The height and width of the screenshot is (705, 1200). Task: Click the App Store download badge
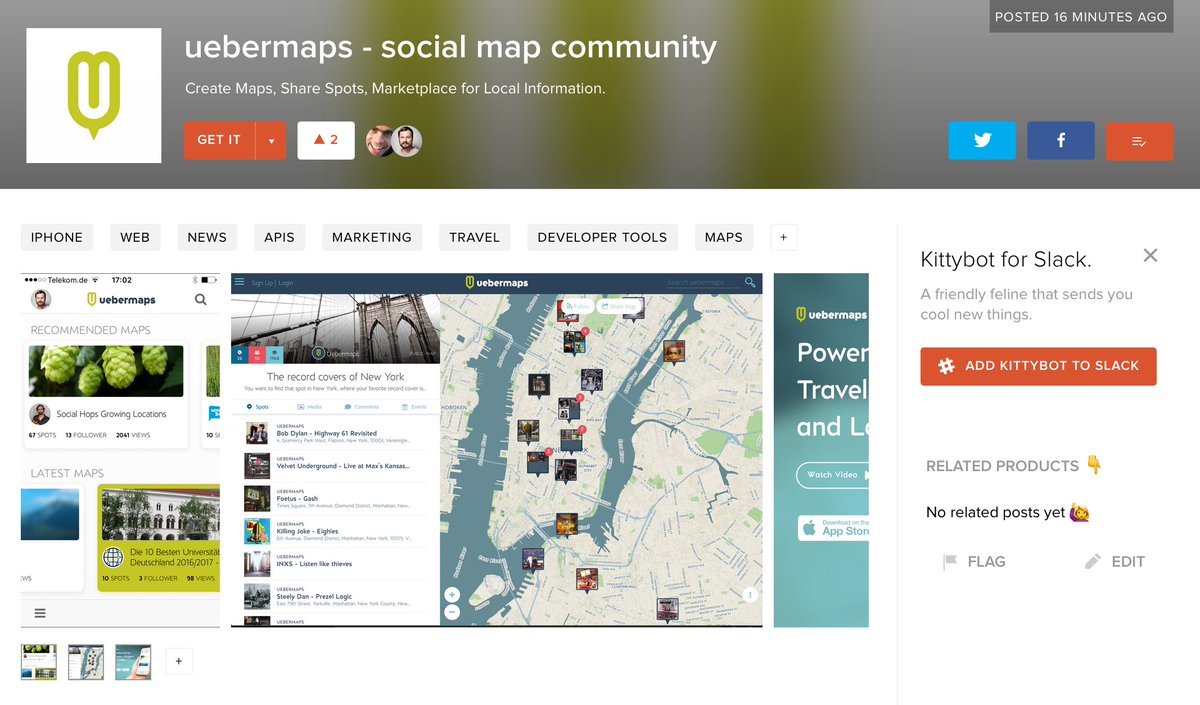[834, 527]
